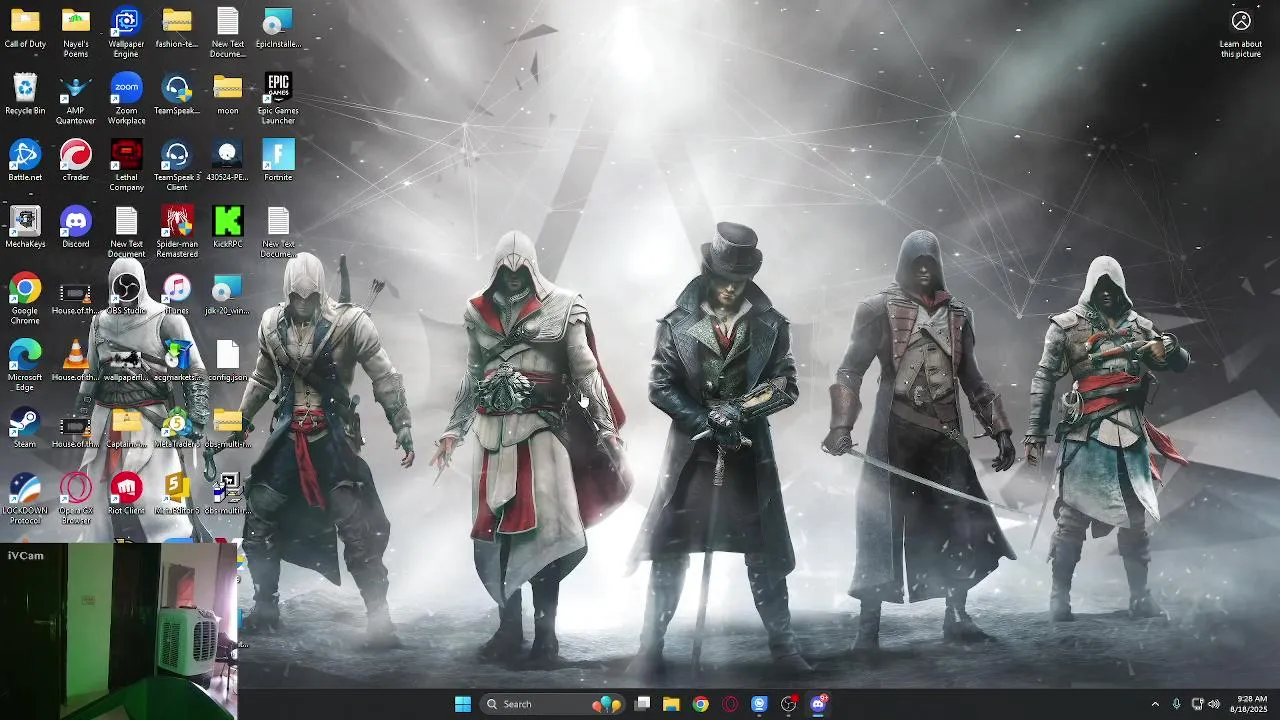Select the config.json file
The width and height of the screenshot is (1280, 720).
228,361
